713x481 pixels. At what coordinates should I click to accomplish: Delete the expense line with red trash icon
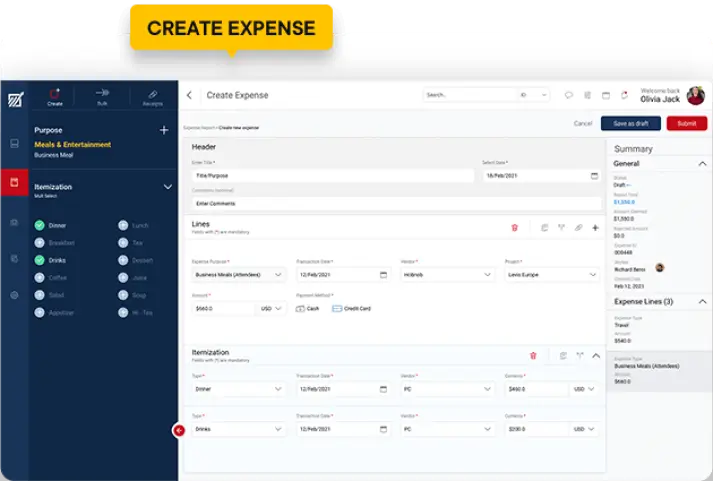(x=515, y=228)
